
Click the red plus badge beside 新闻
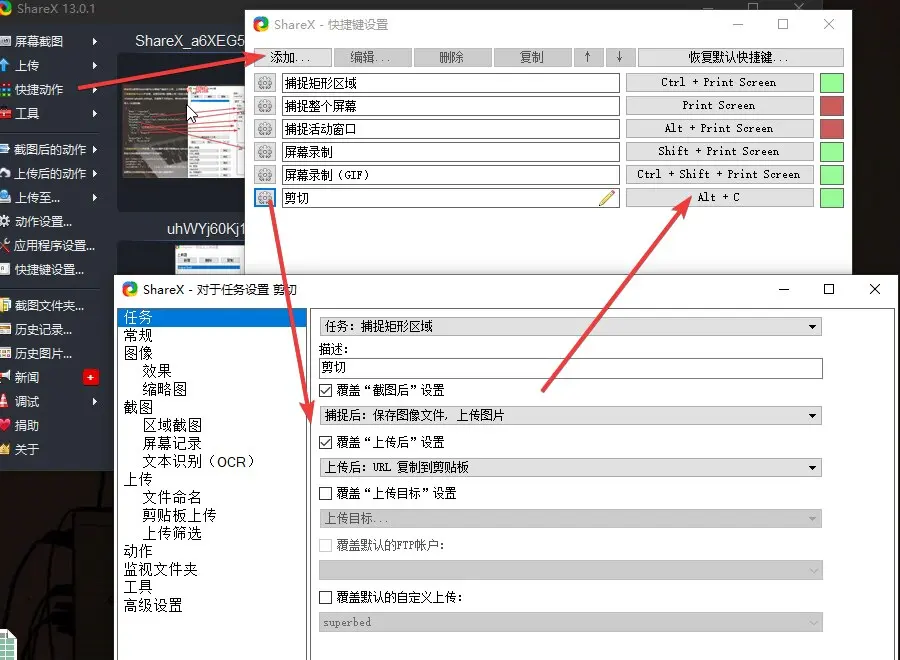91,377
